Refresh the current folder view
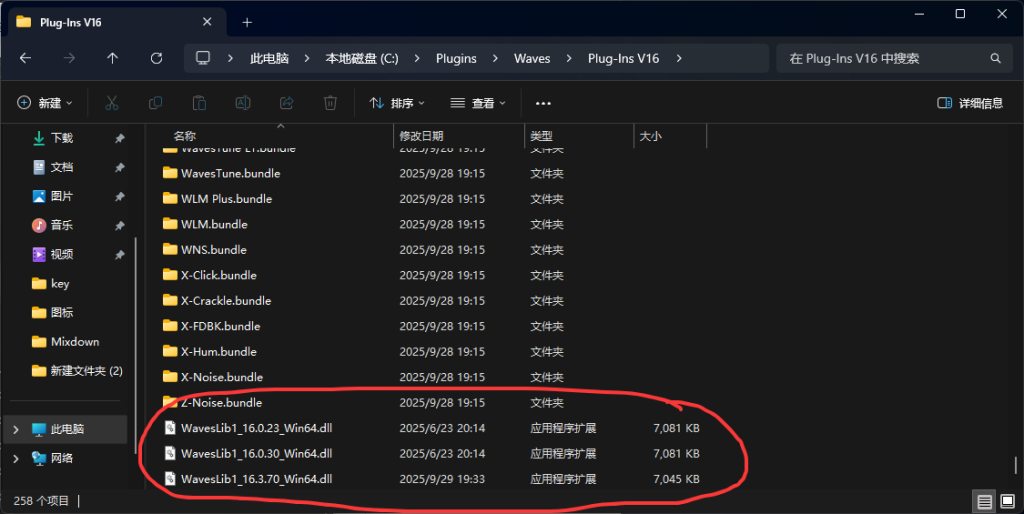Screen dimensions: 1024x514 coord(156,58)
